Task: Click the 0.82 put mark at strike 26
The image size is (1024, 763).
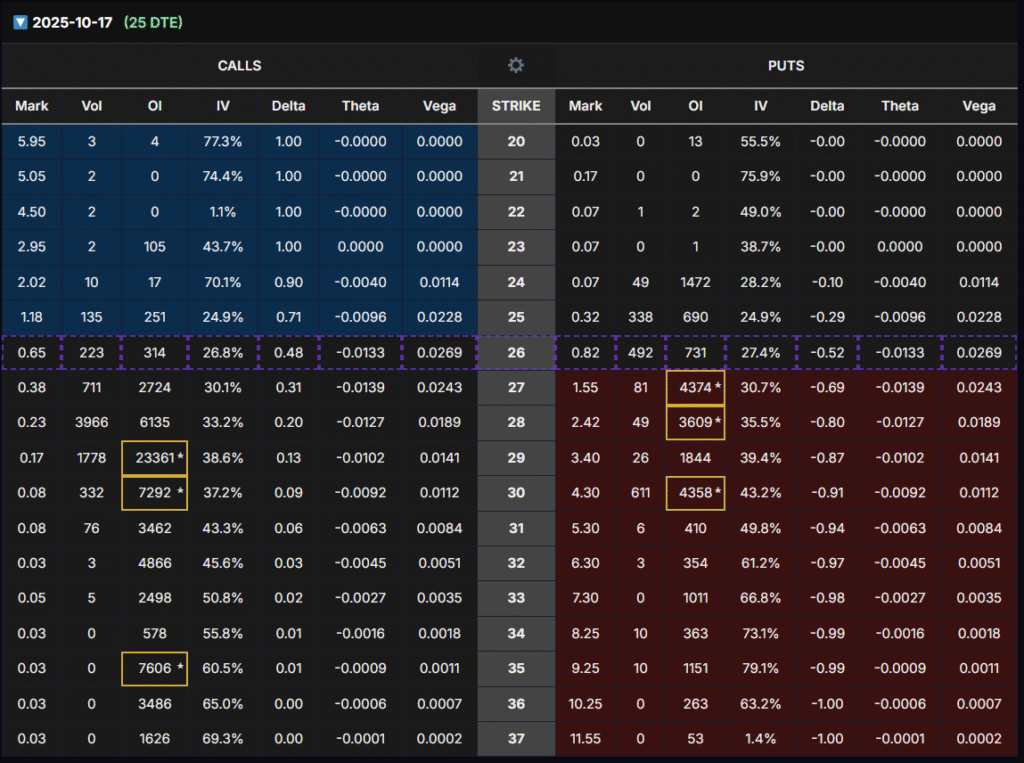Action: click(586, 352)
